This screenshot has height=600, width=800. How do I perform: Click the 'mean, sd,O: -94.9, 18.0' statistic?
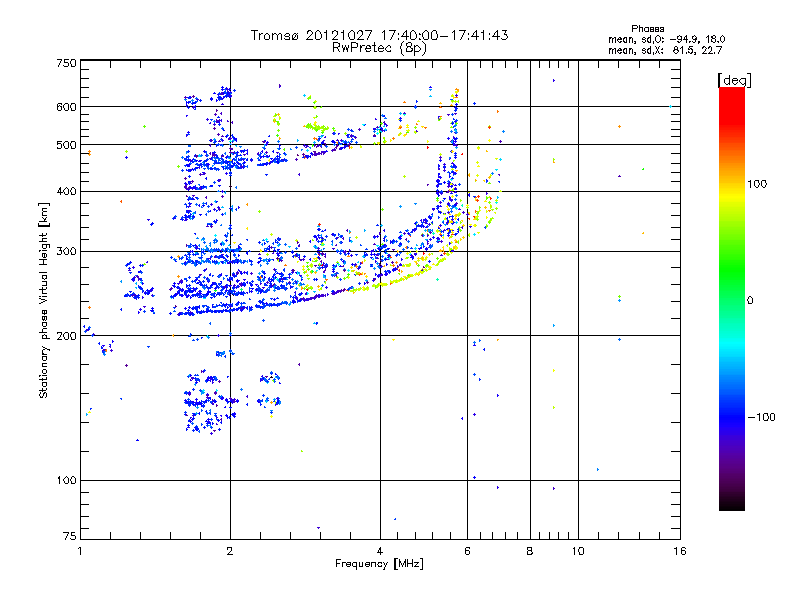(x=666, y=39)
